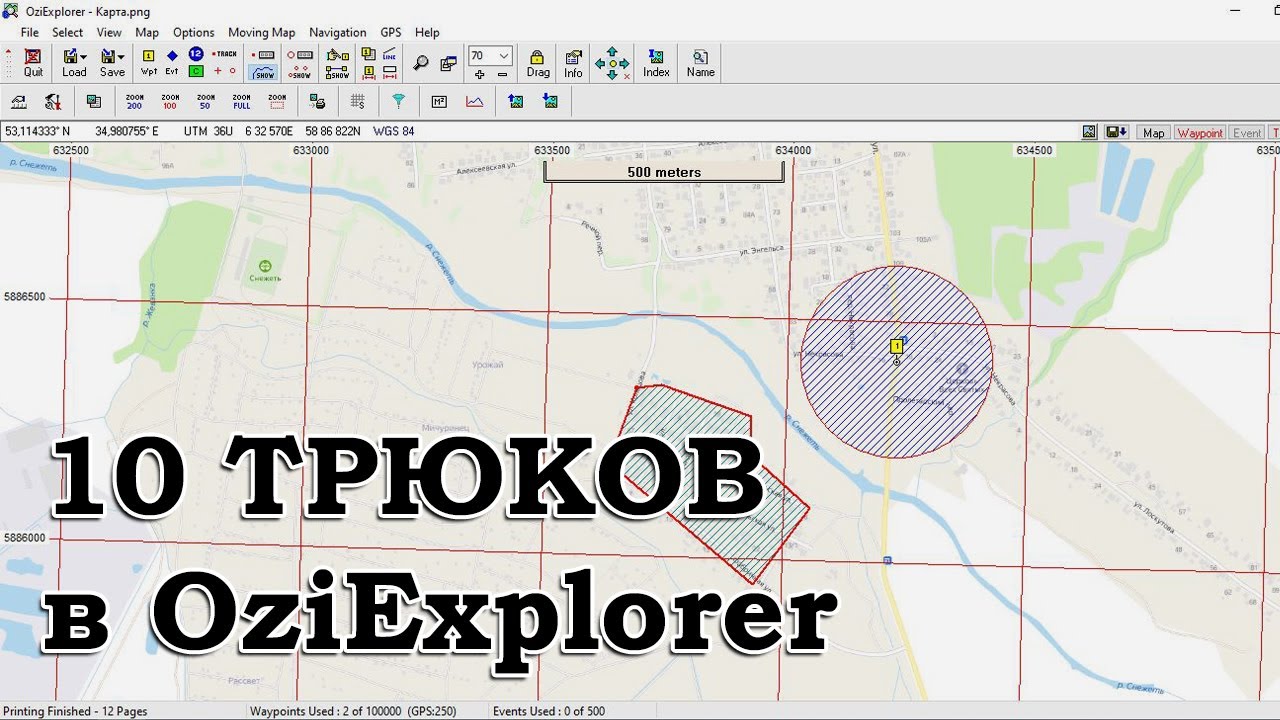Open the Select menu
The height and width of the screenshot is (720, 1280).
[68, 32]
